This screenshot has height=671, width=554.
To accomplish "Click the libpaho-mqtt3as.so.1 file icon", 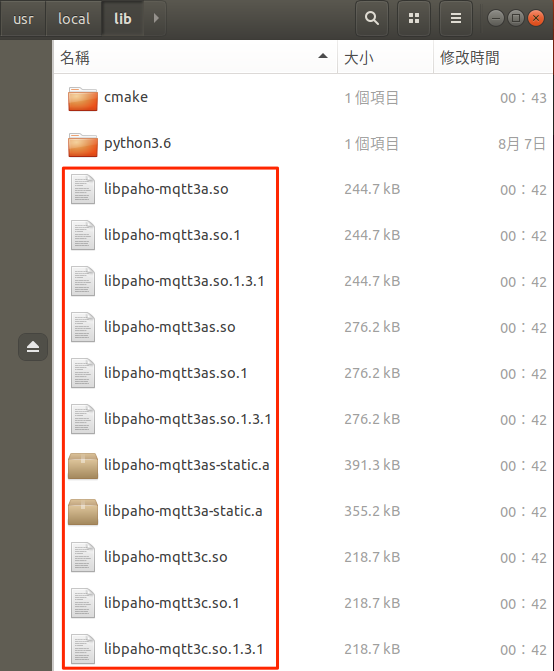I will [83, 373].
